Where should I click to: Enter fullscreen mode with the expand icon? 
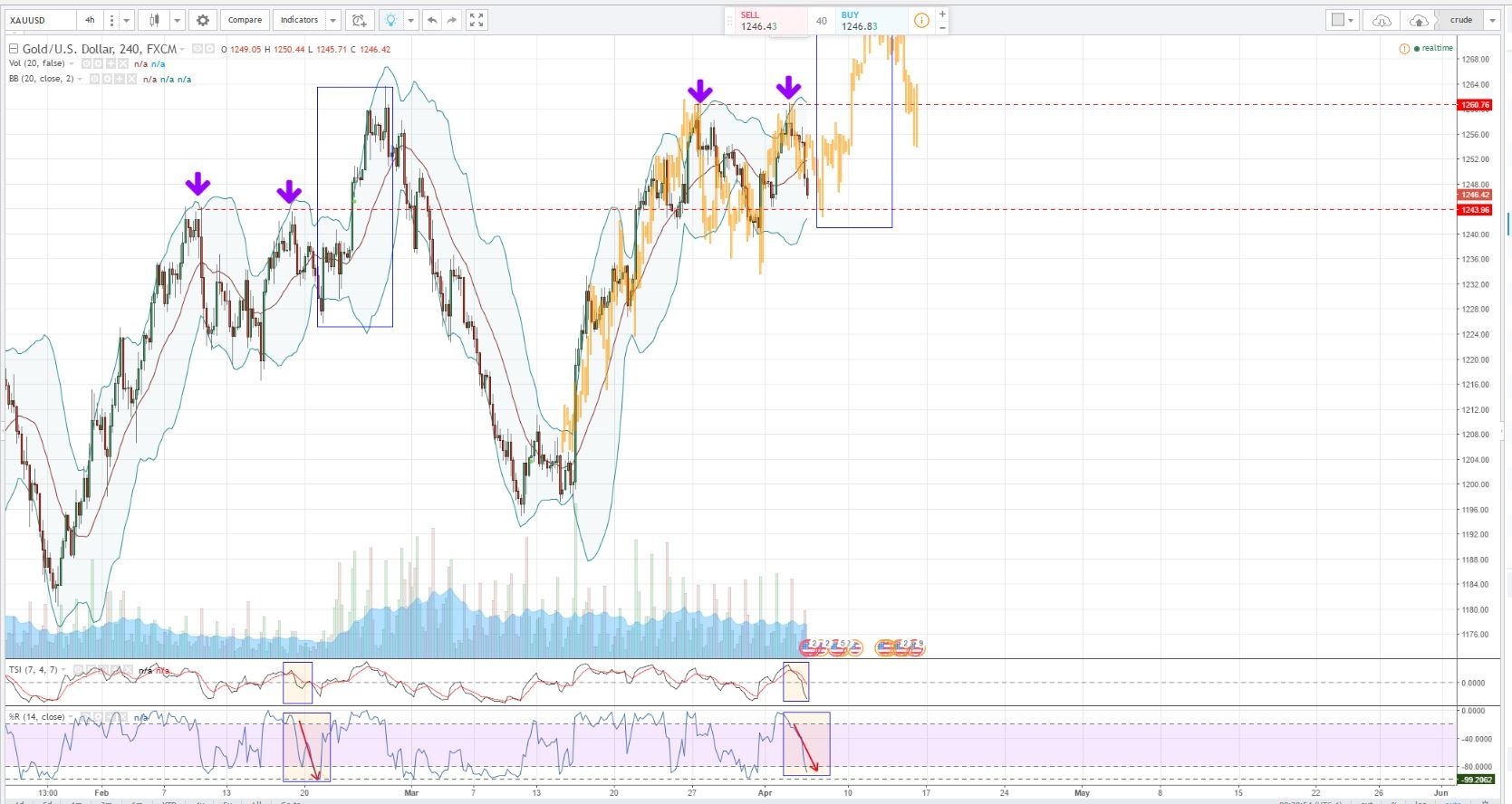[477, 20]
